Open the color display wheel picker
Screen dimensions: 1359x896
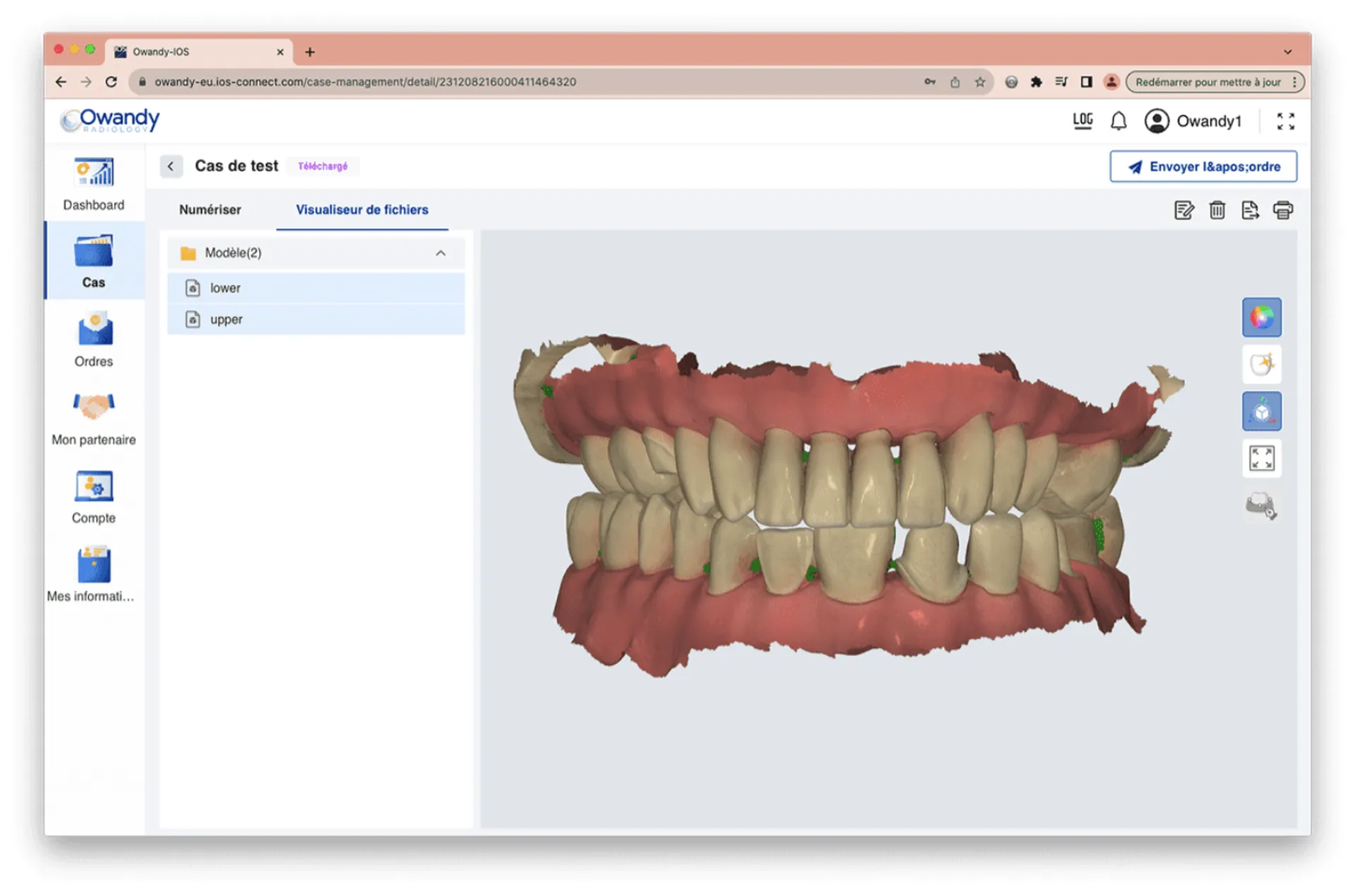click(x=1262, y=317)
